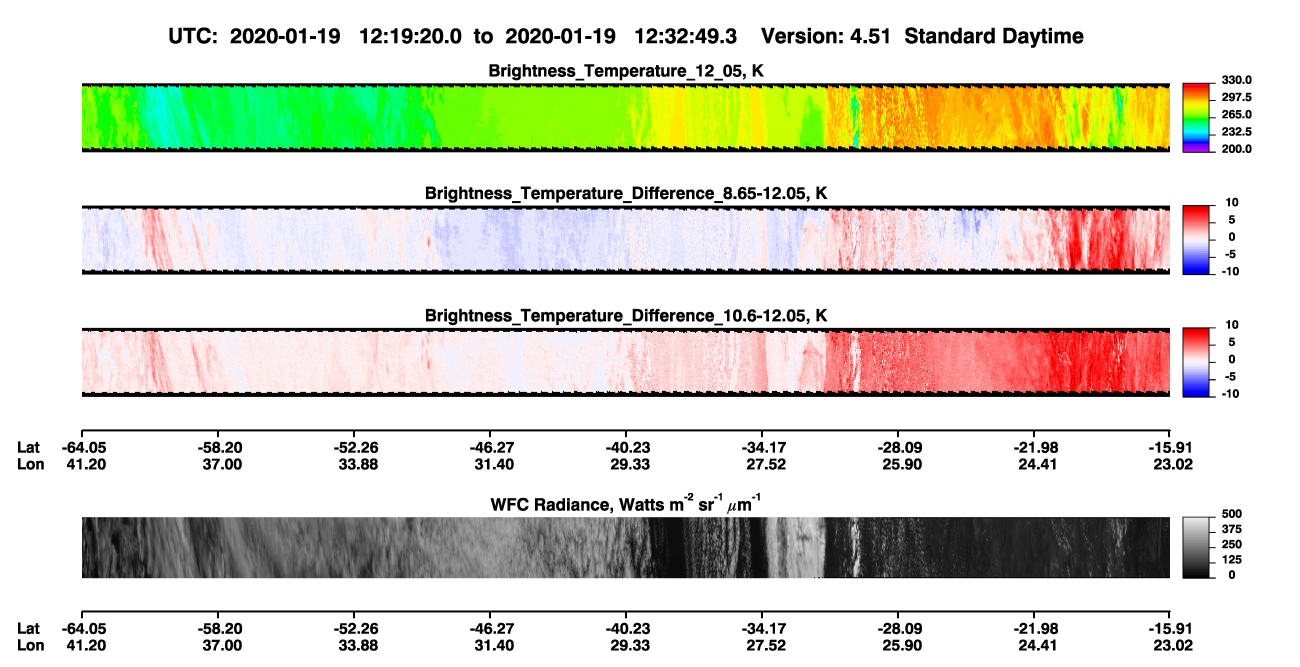Screen dimensions: 1300x667
Task: Click latitude -58.20 on the bottom axis
Action: pyautogui.click(x=219, y=629)
